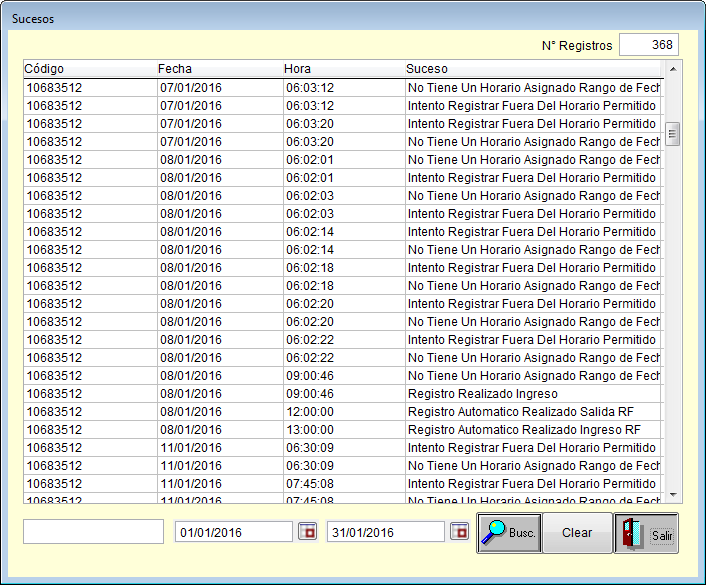Open calendar picker for end date 31/01/2016
This screenshot has width=706, height=585.
coord(459,532)
